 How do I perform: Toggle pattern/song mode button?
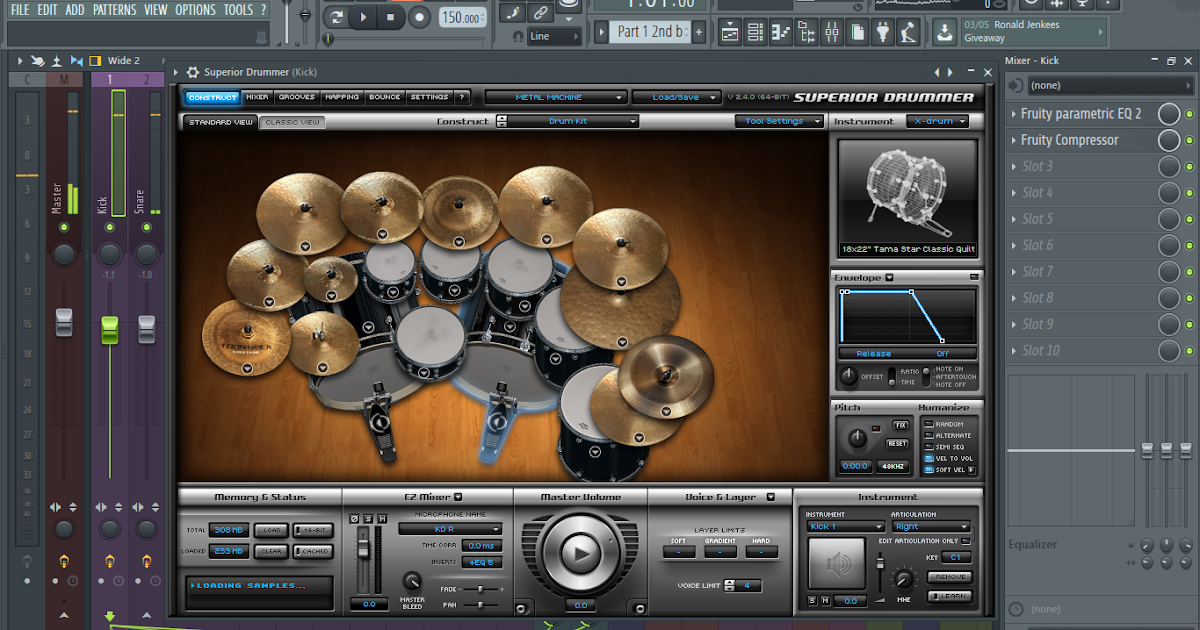click(x=336, y=17)
